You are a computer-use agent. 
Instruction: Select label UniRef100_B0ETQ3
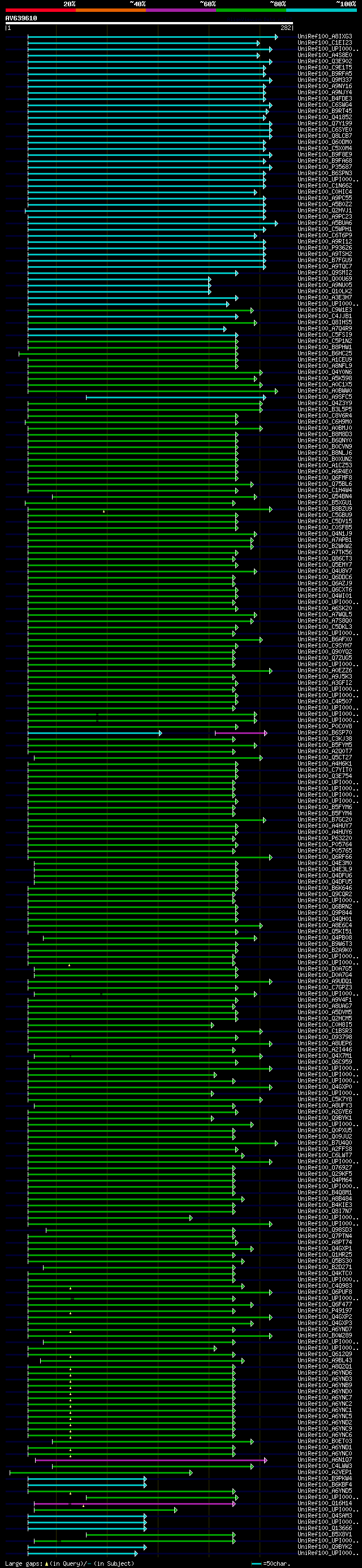click(325, 1441)
